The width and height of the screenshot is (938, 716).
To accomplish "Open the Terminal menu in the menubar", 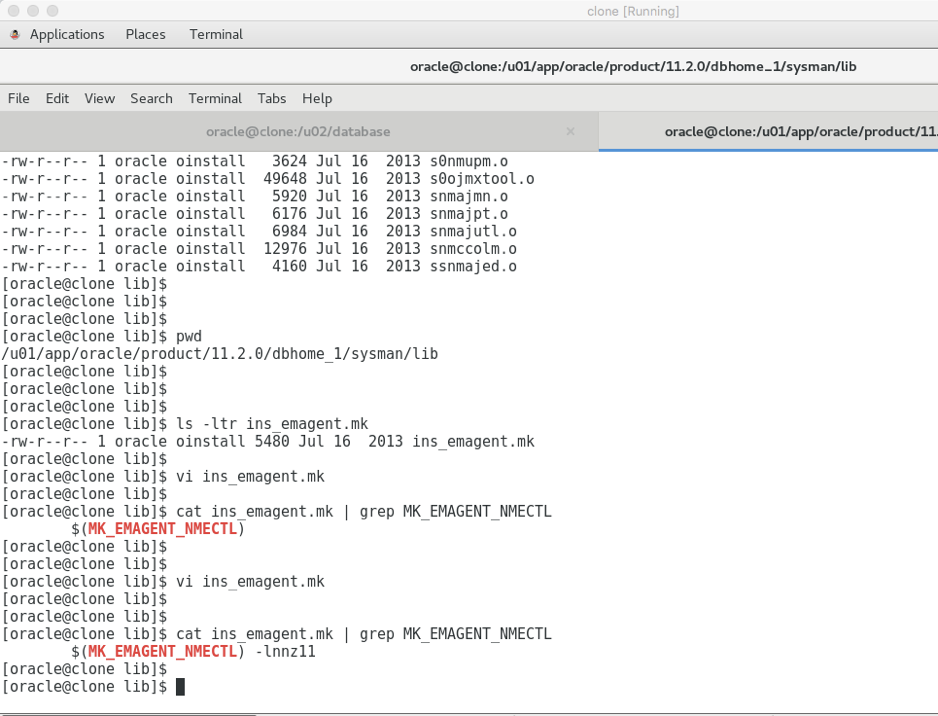I will click(215, 98).
